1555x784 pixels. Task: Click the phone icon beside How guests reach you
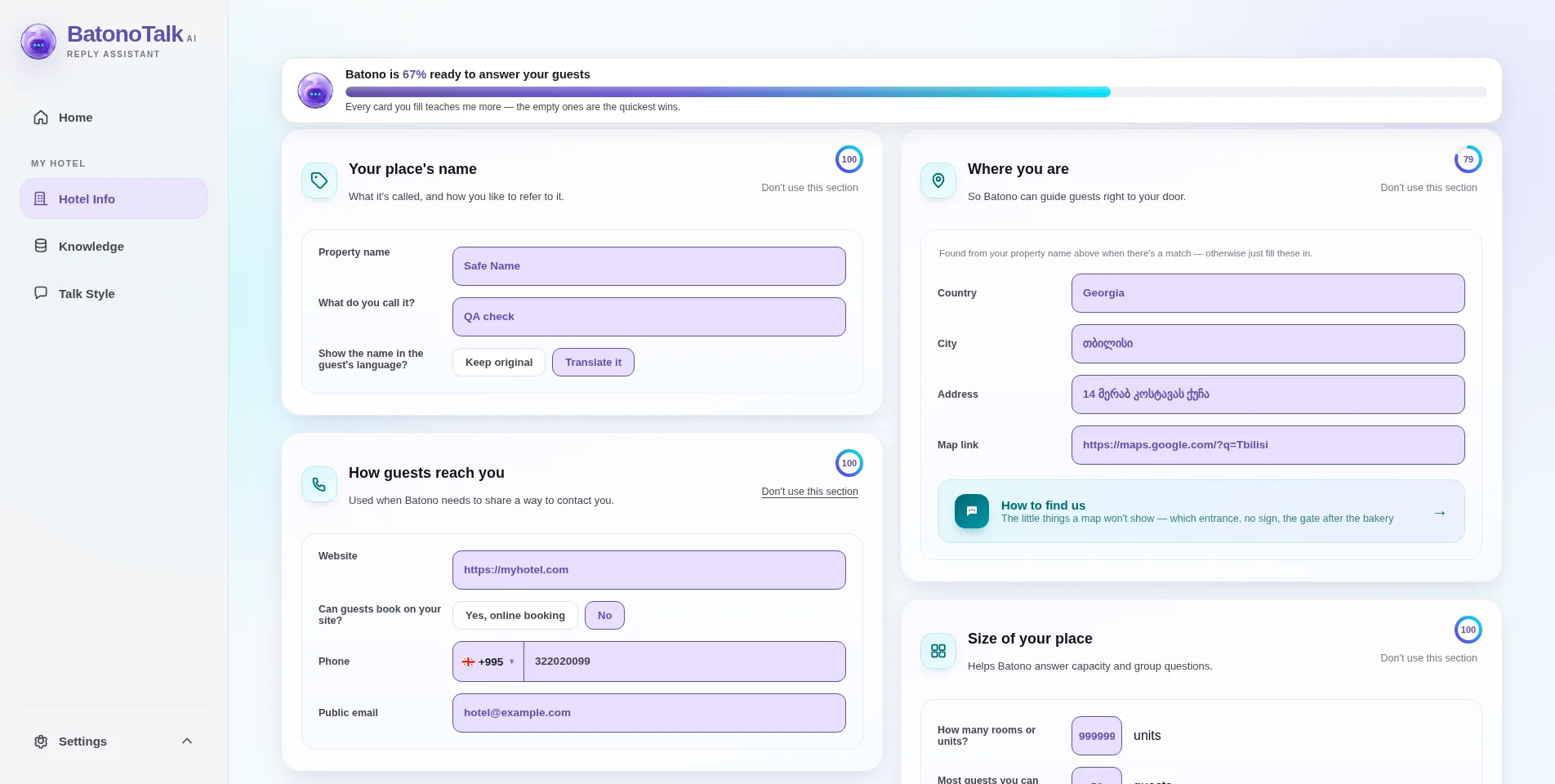pyautogui.click(x=319, y=484)
